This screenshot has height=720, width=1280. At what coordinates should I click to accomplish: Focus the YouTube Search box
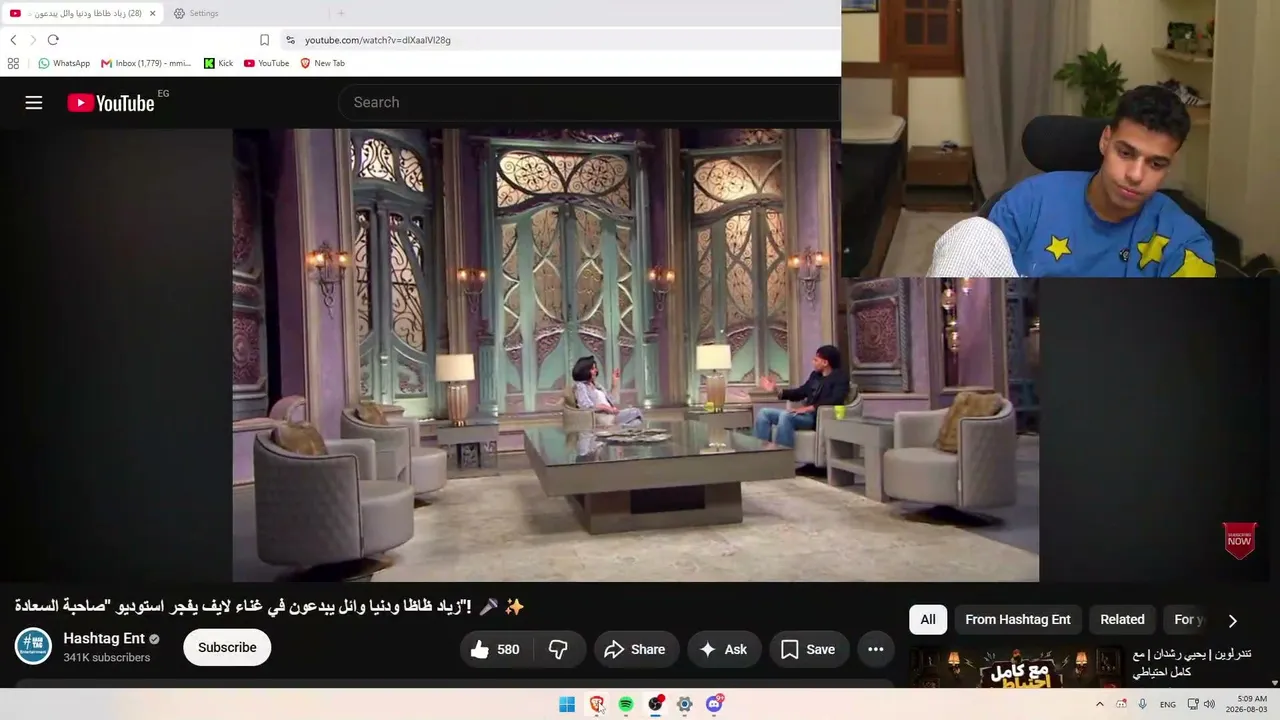coord(590,102)
